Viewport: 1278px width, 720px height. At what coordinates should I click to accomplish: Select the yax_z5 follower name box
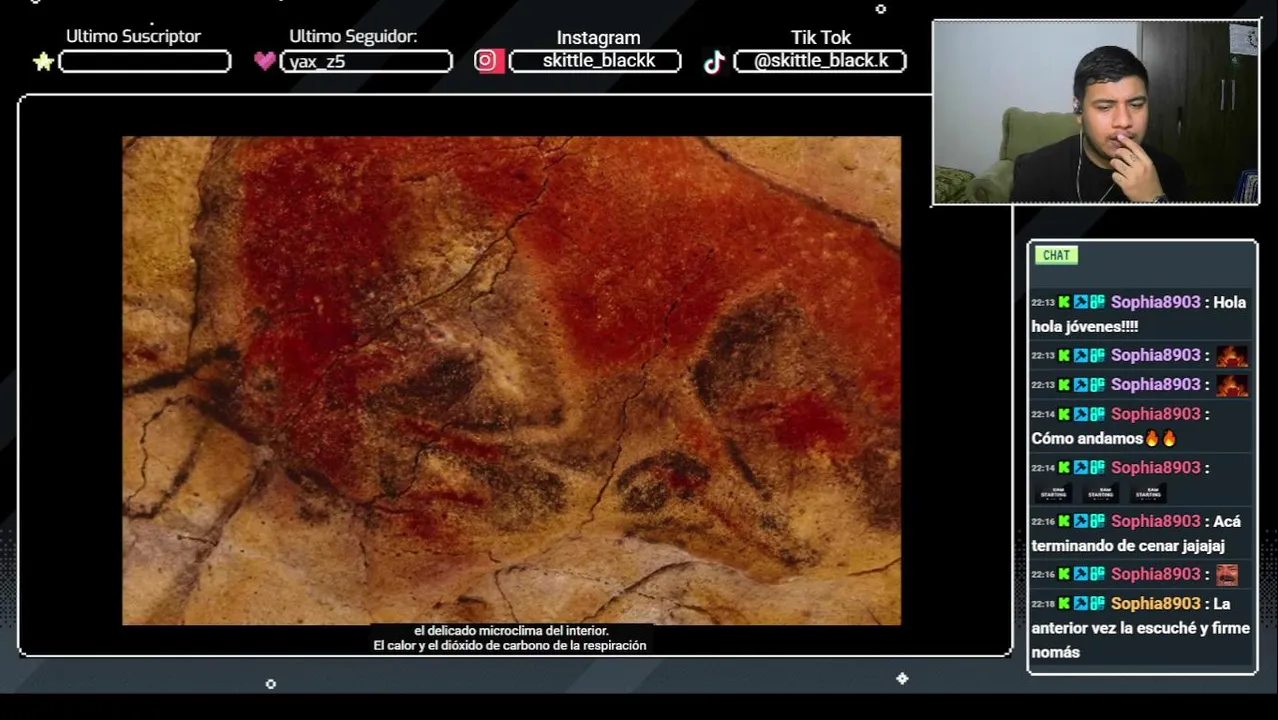(x=366, y=62)
